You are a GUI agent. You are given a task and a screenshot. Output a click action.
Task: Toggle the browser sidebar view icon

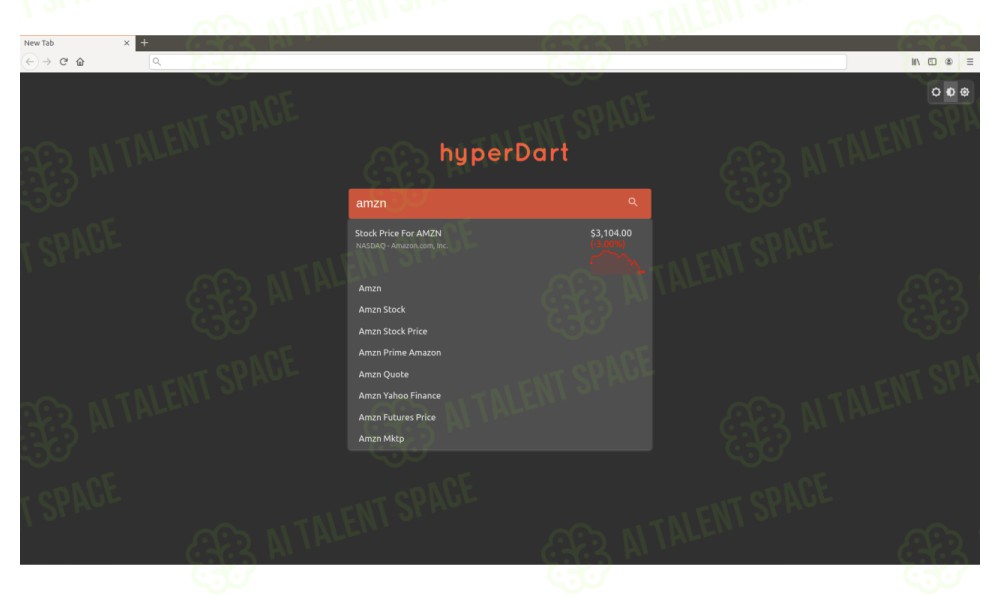pos(932,62)
